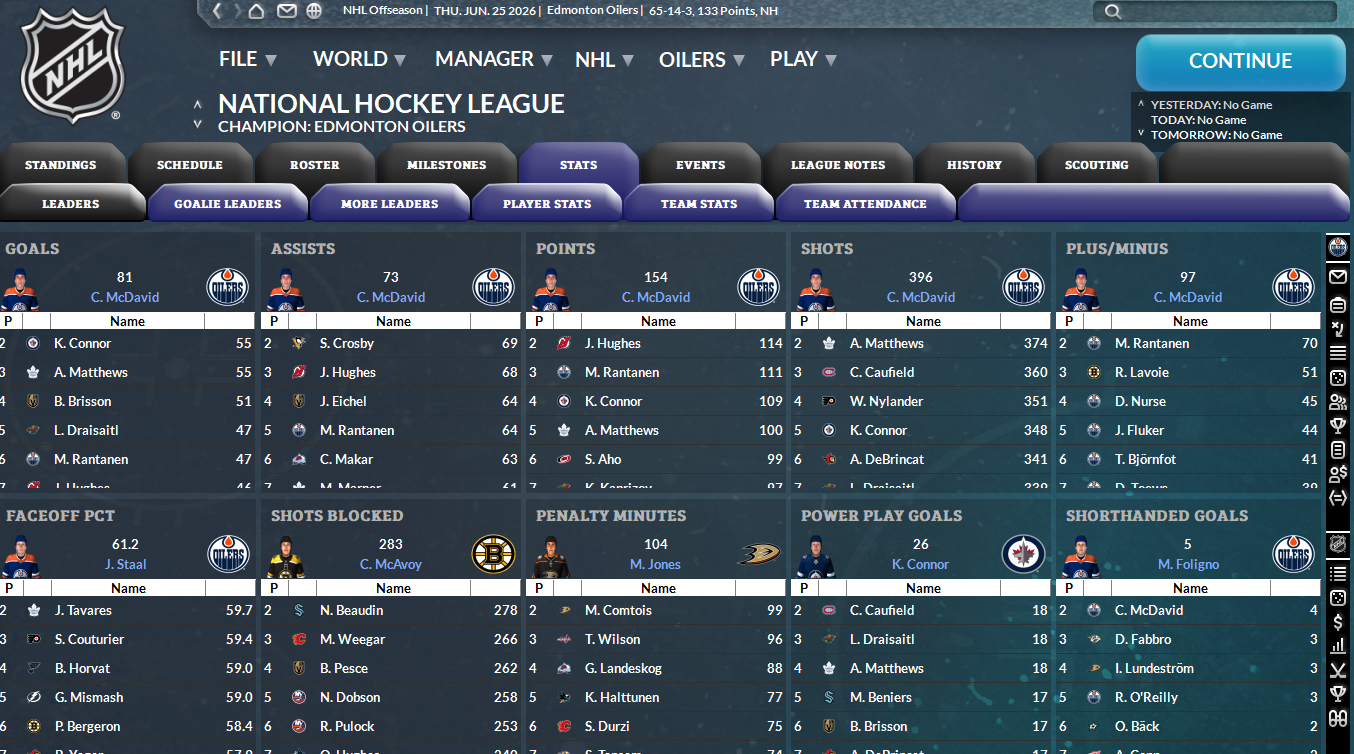Click the X-and-arrow tactics icon in the sidebar

[x=1338, y=328]
